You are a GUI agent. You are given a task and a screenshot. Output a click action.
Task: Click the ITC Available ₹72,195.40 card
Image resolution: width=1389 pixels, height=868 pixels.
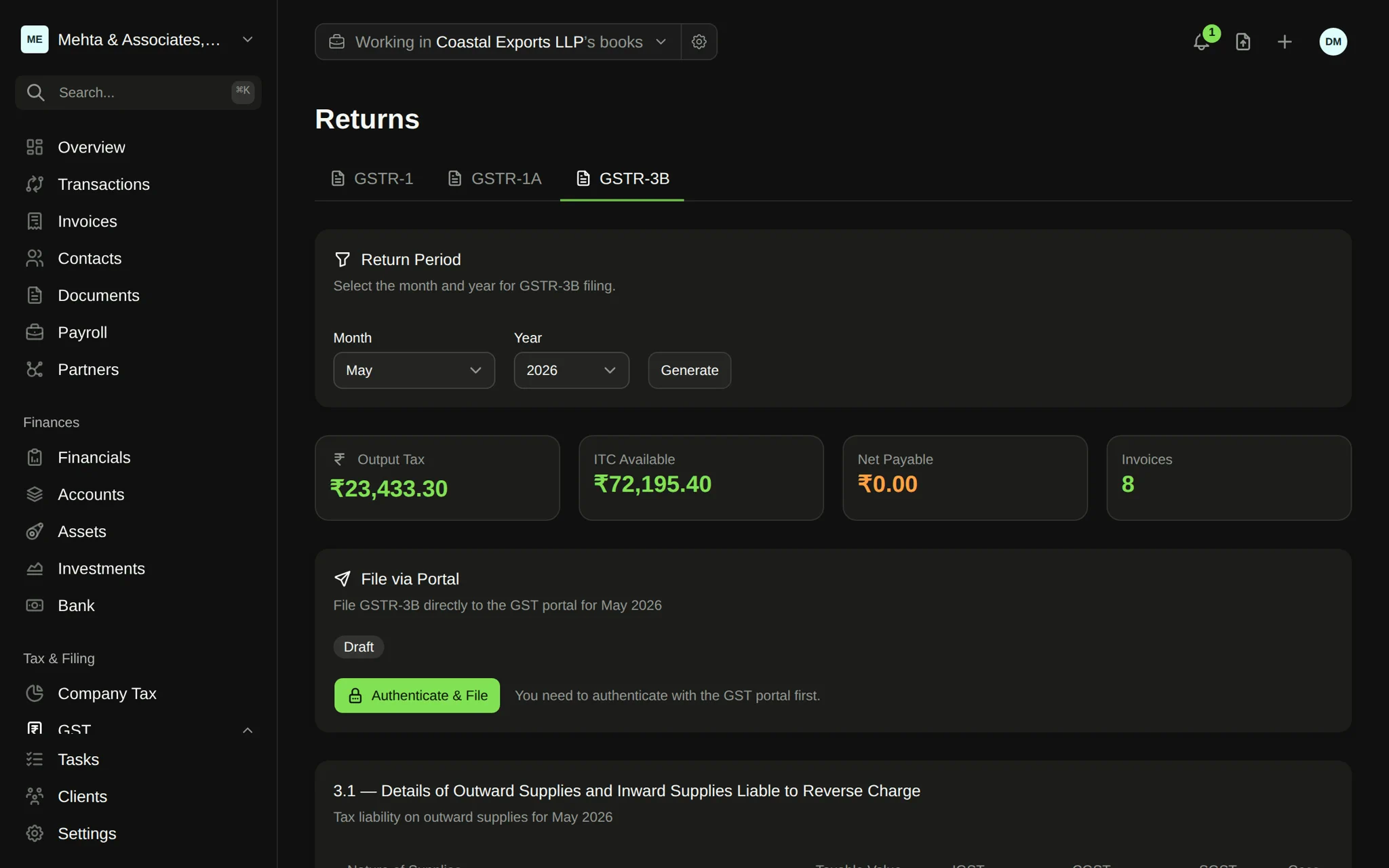tap(701, 478)
